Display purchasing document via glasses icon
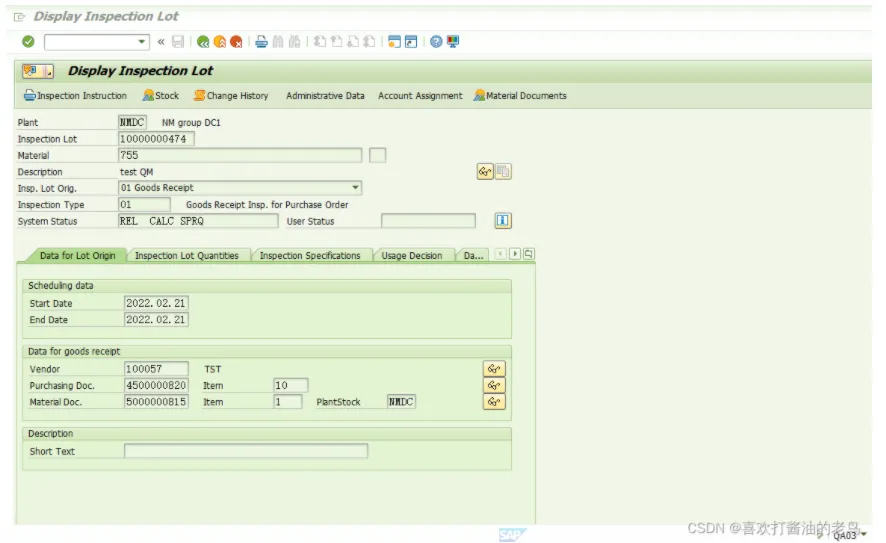The image size is (886, 543). (x=494, y=385)
